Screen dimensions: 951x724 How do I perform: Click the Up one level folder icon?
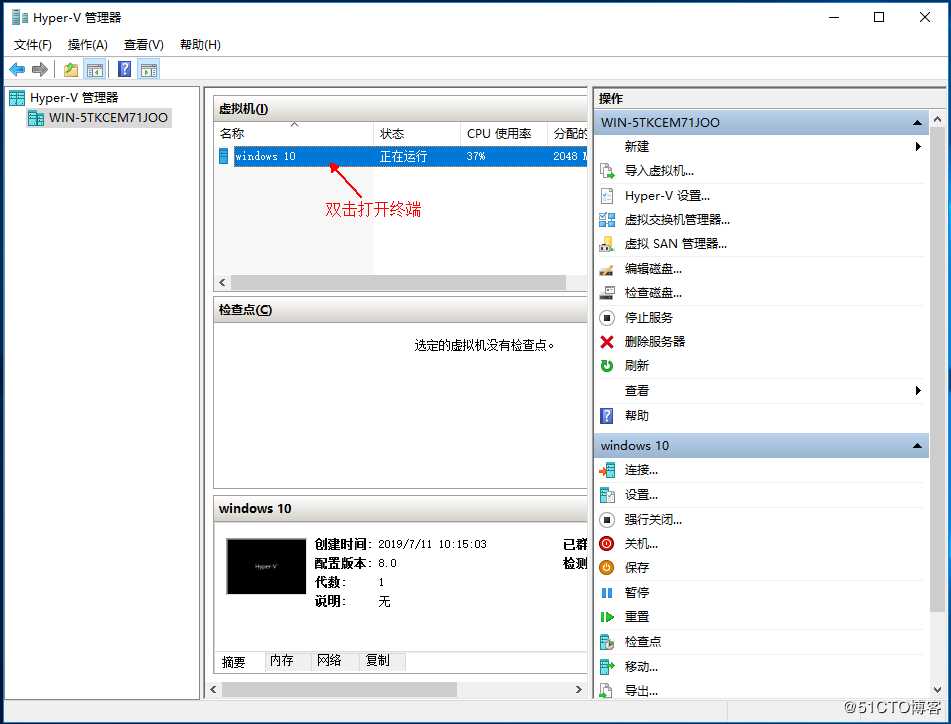click(71, 70)
